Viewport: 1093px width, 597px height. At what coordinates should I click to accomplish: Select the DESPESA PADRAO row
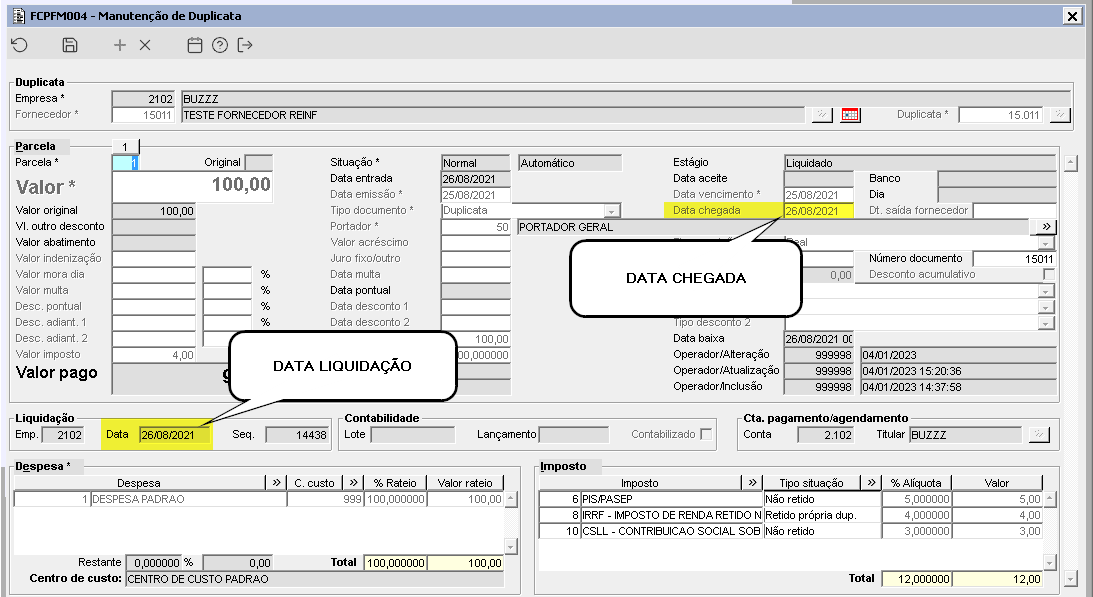[258, 499]
